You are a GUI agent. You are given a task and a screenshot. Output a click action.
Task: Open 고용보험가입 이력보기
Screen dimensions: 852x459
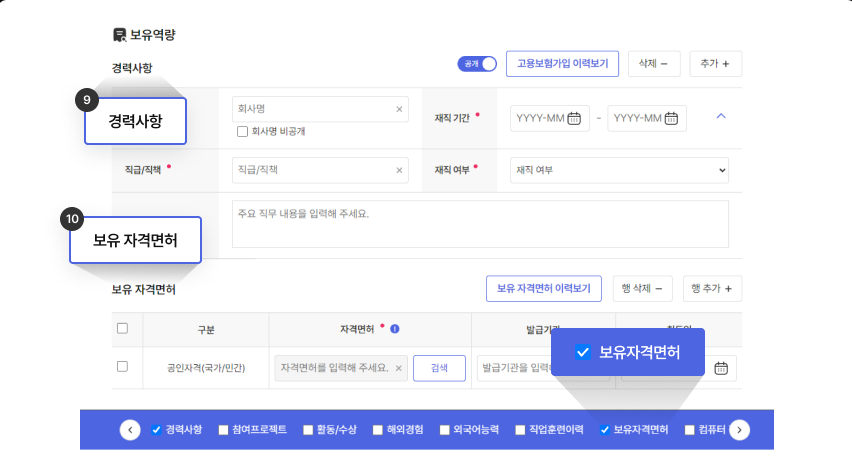click(x=562, y=64)
